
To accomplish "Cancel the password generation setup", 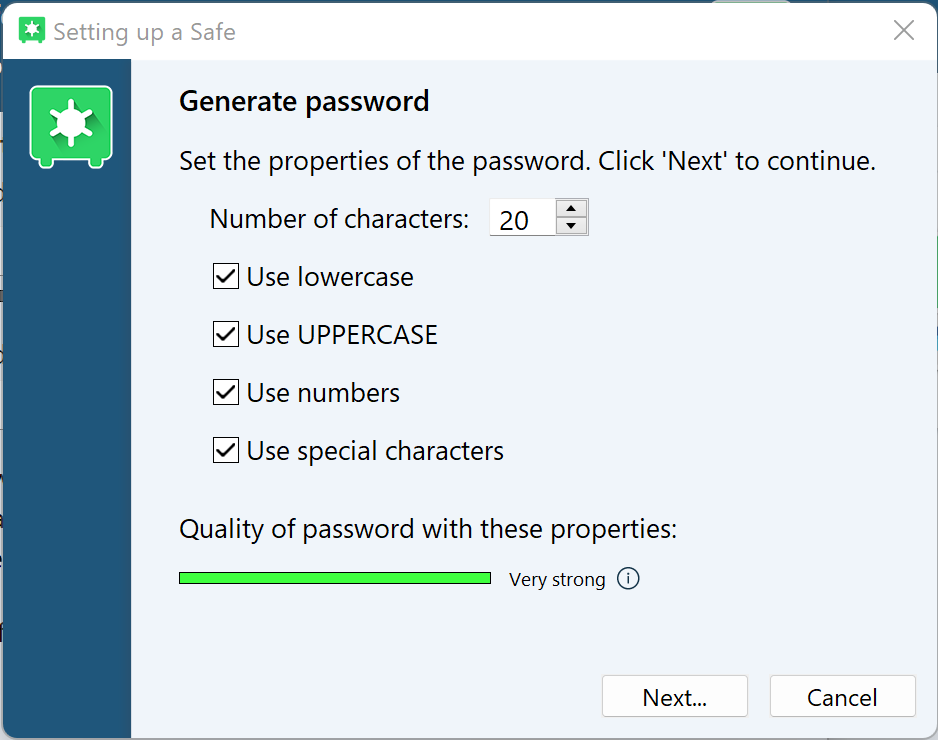I will (x=842, y=697).
